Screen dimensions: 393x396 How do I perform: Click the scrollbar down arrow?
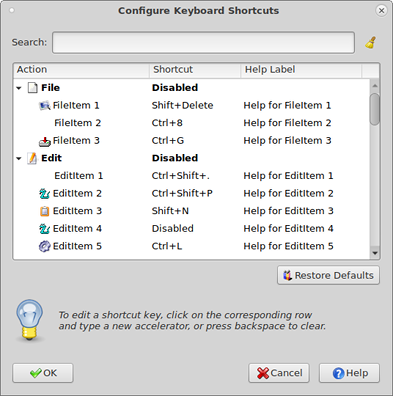click(375, 253)
